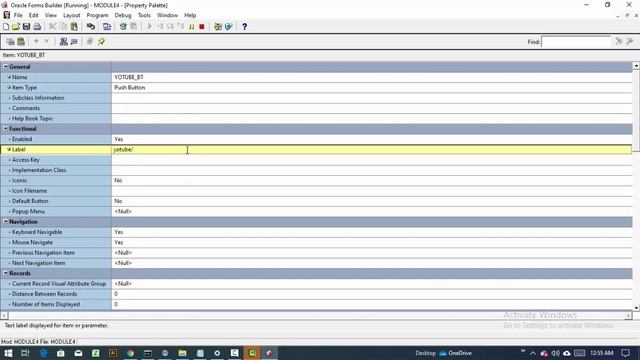Image resolution: width=640 pixels, height=360 pixels.
Task: Click the Copy Properties icon in the palette toolbar
Action: point(10,42)
